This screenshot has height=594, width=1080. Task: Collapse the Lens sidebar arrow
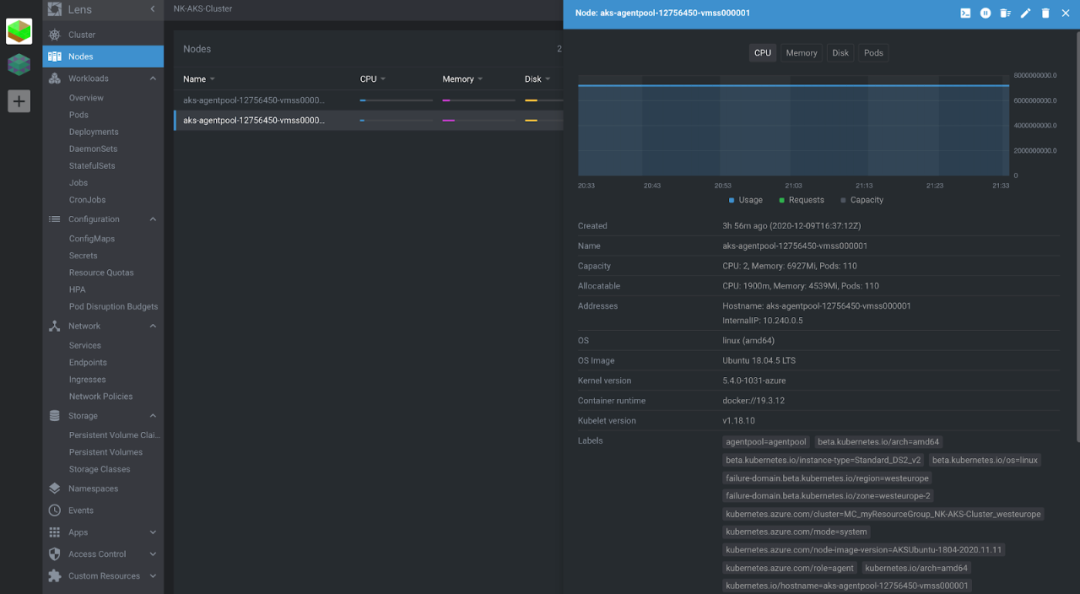[x=153, y=9]
